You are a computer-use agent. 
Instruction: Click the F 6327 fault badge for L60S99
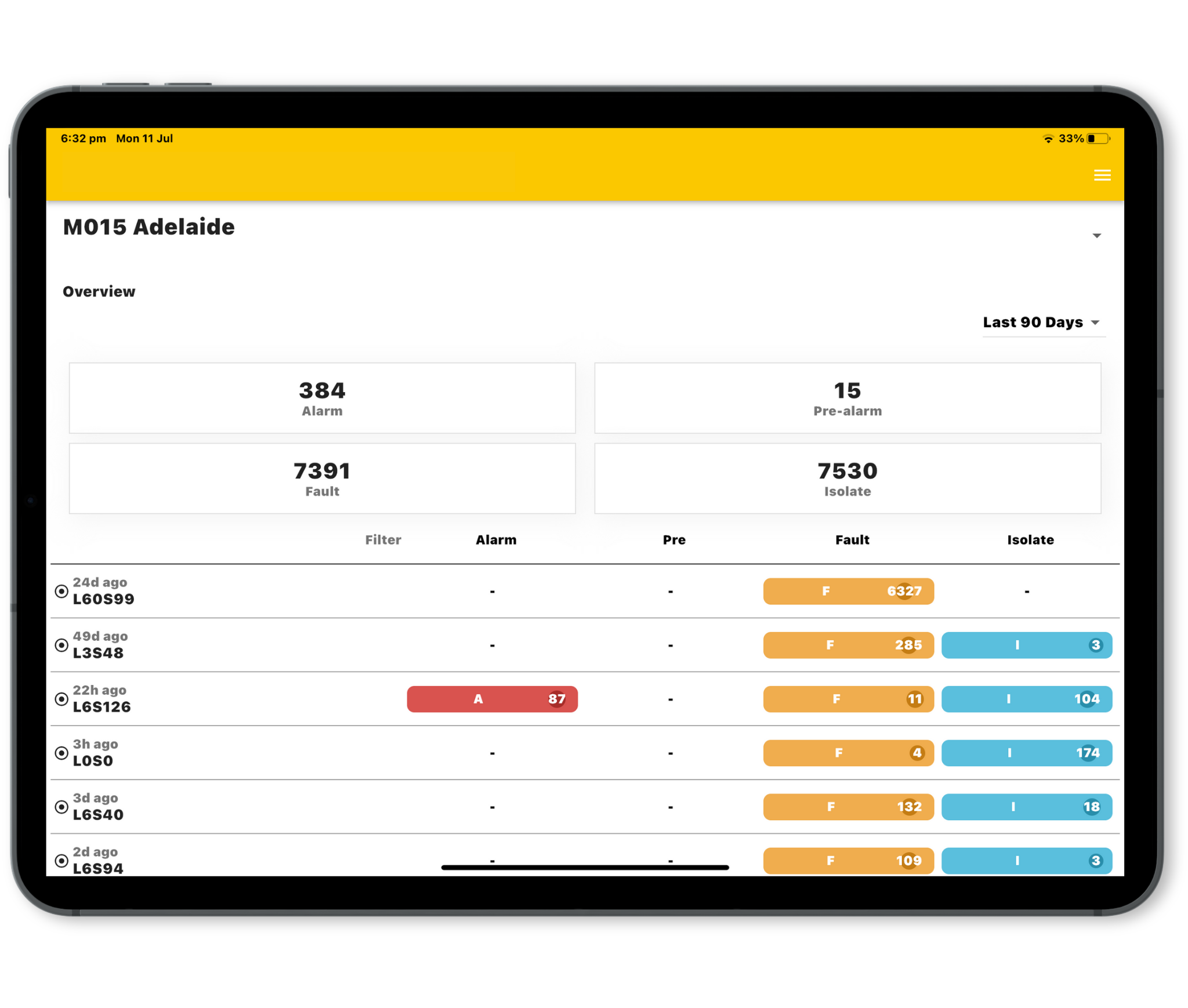click(848, 591)
